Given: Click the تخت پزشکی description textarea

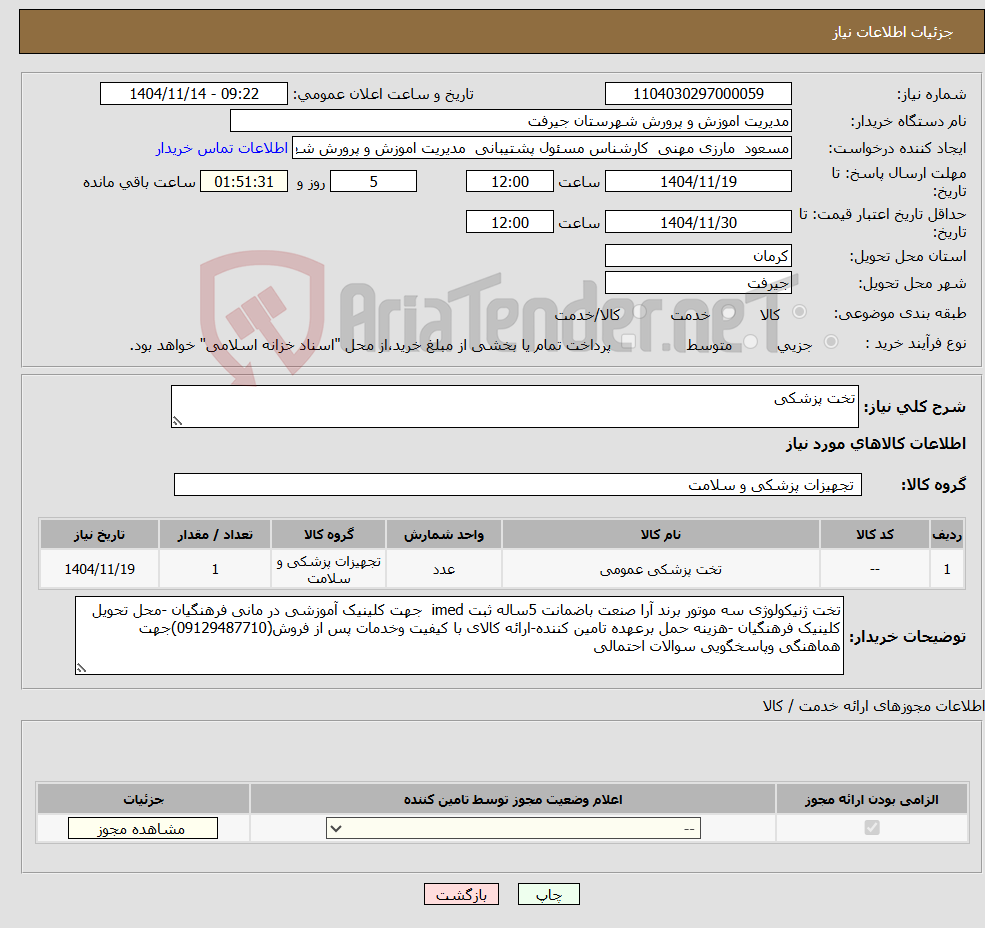Looking at the screenshot, I should coord(514,407).
